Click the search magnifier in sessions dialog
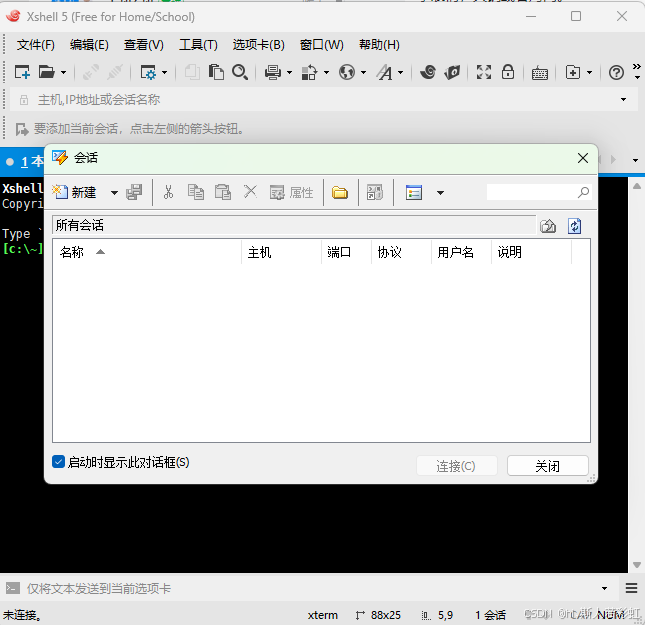 tap(583, 192)
